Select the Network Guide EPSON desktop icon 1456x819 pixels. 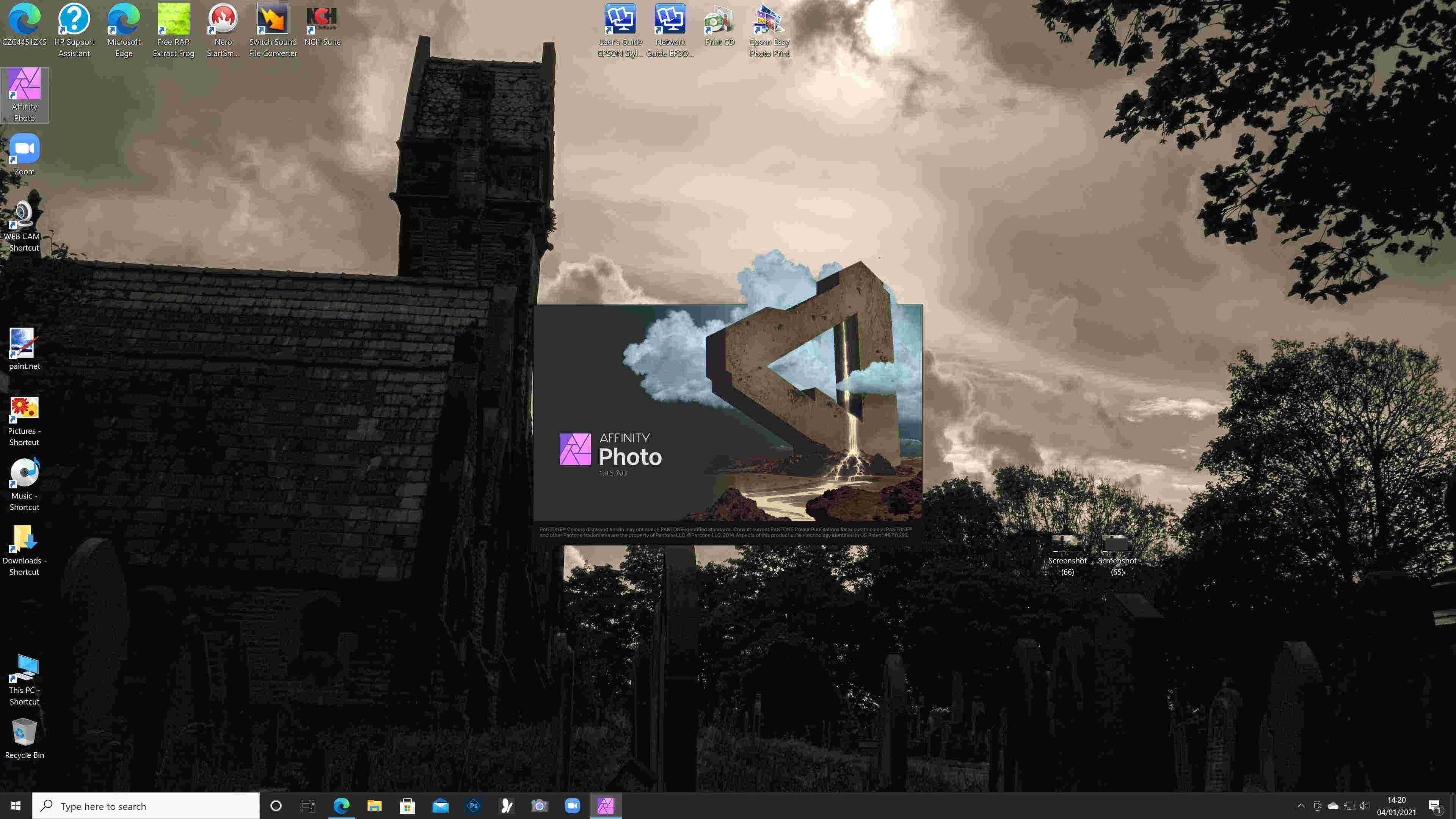click(670, 30)
